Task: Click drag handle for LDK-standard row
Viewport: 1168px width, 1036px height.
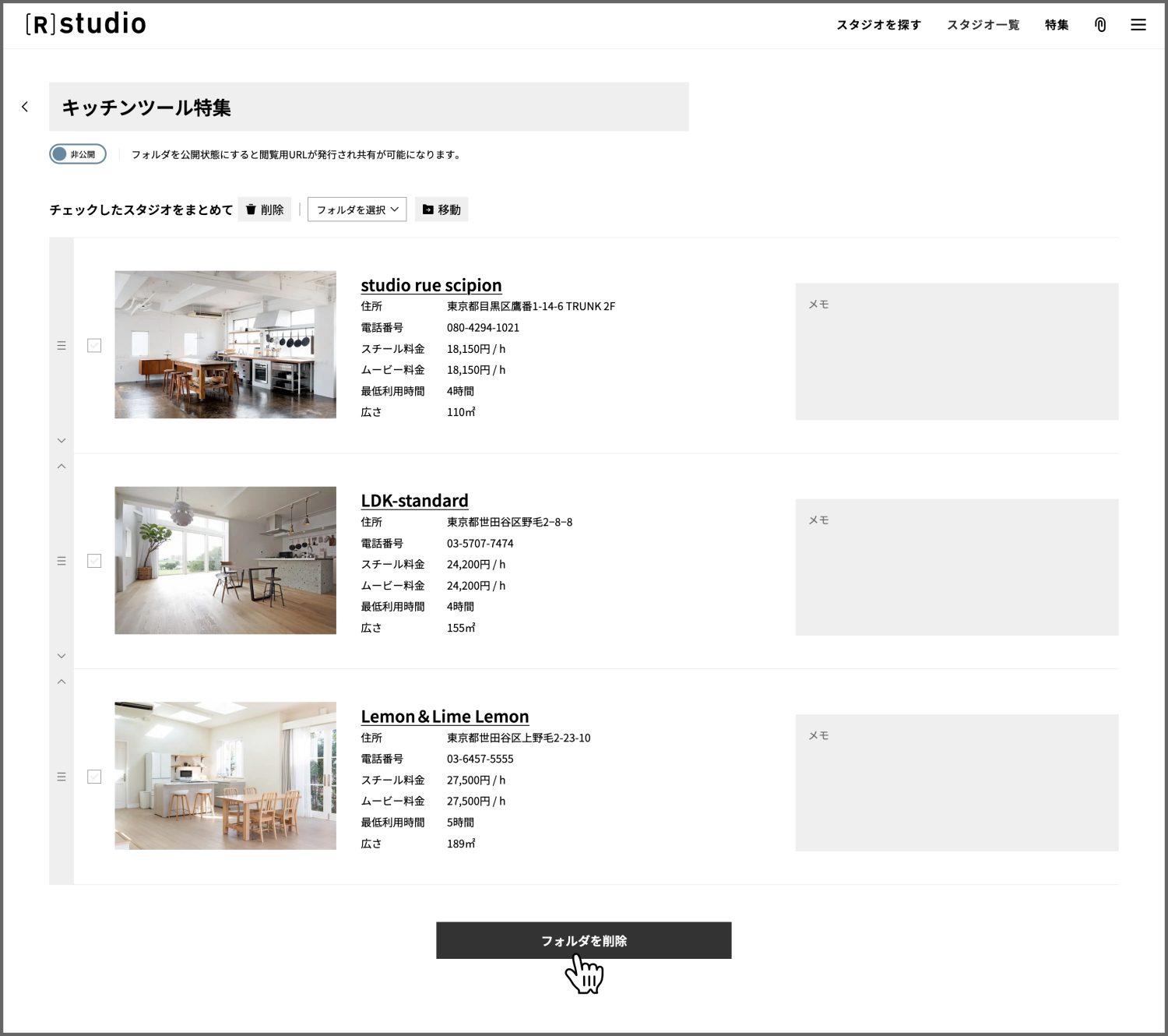Action: pos(62,561)
